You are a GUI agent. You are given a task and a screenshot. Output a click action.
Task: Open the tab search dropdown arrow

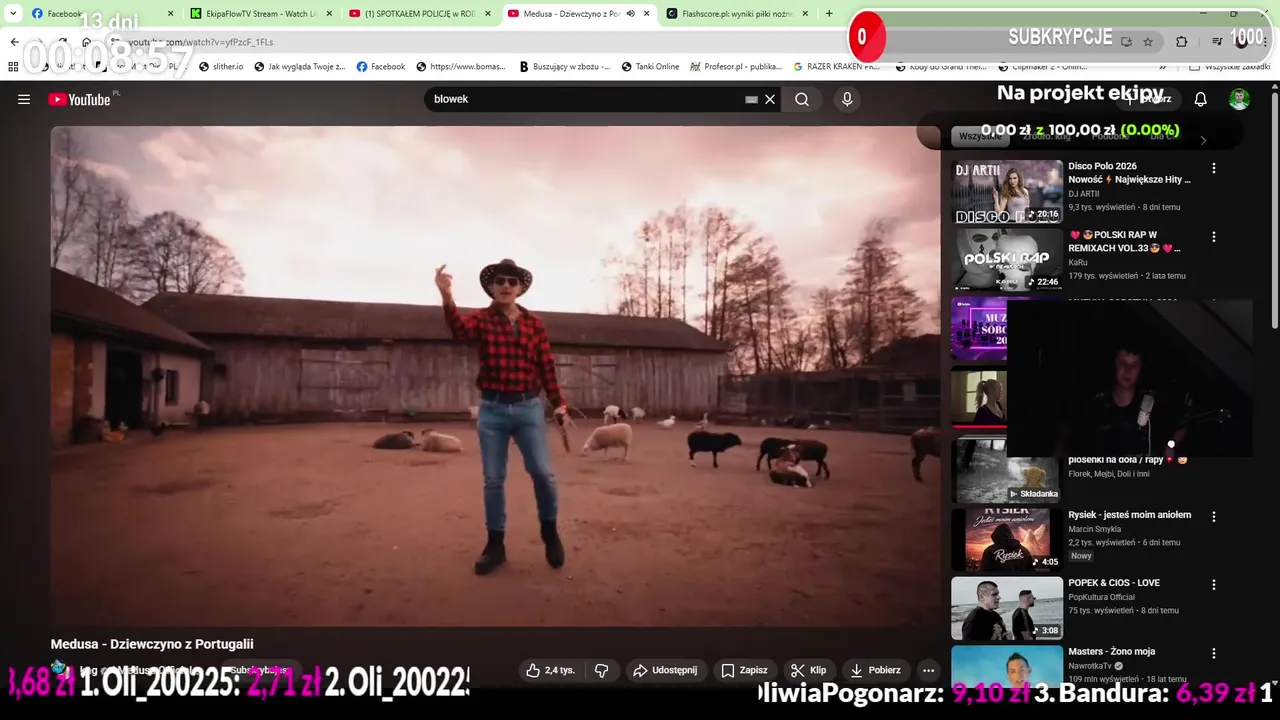coord(13,14)
